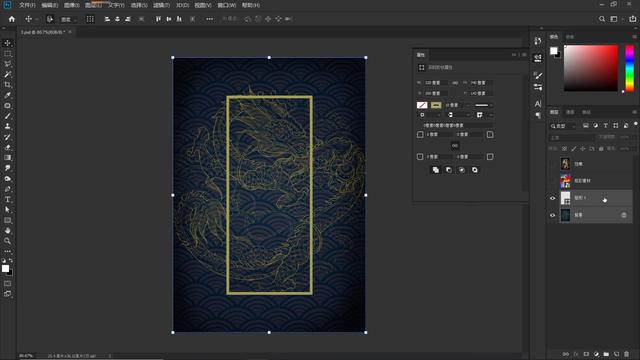Select the Zoom magnifier tool
The image size is (640, 360).
(x=7, y=241)
